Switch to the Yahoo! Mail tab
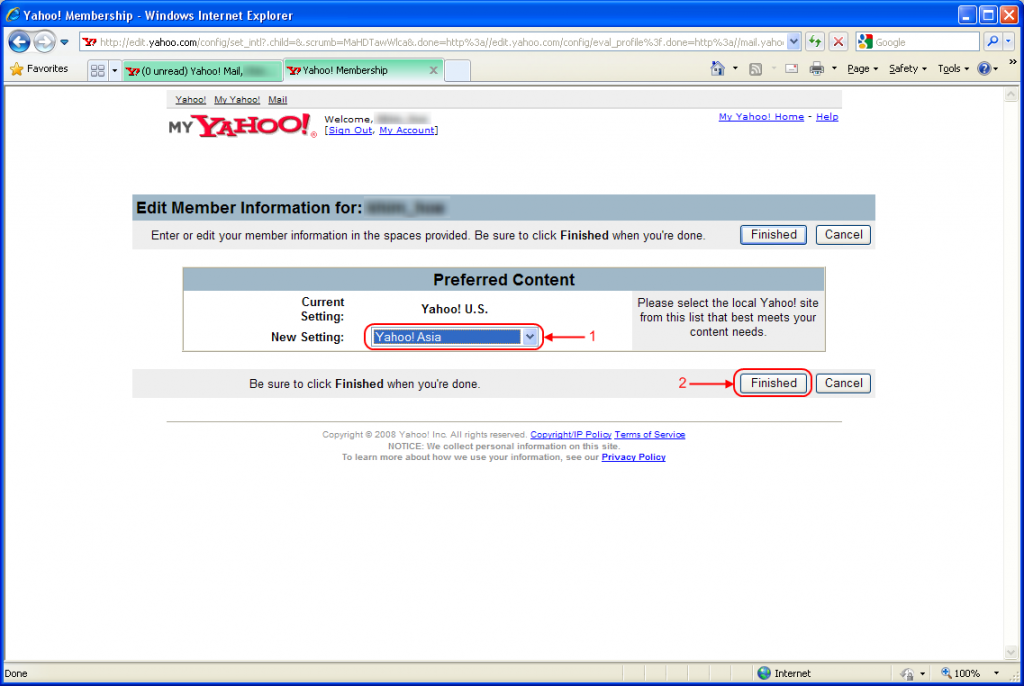The image size is (1024, 686). click(x=200, y=70)
